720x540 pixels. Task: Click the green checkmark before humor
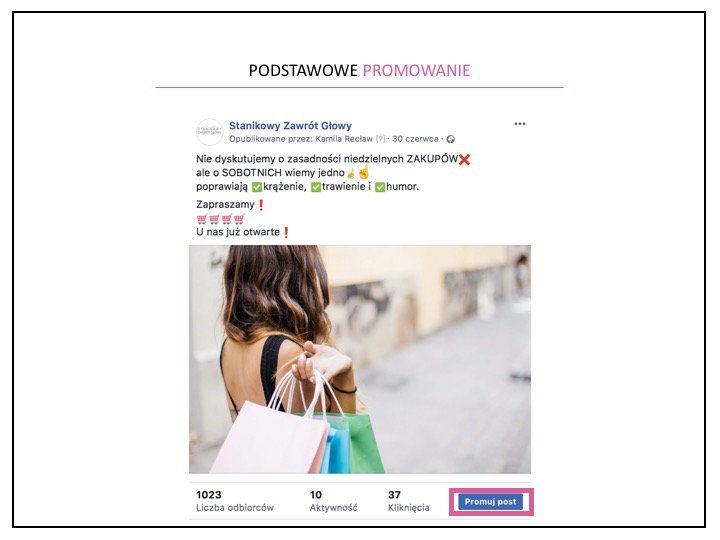(380, 187)
